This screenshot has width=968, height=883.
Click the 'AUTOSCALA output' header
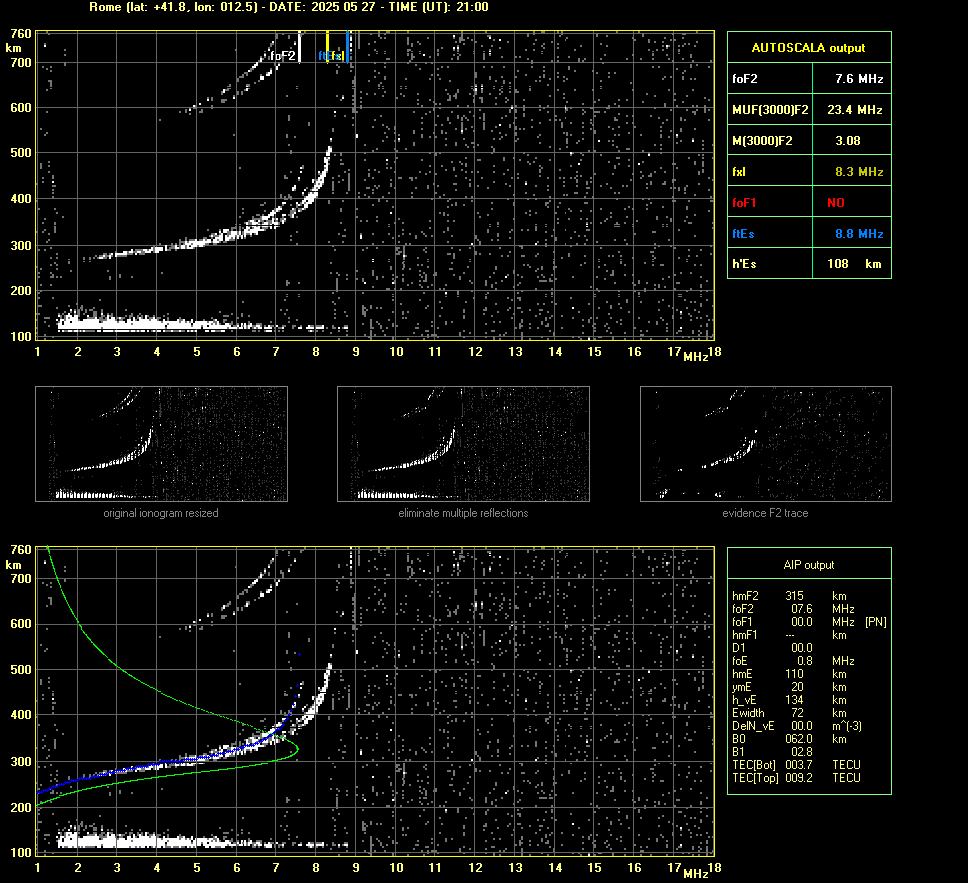click(x=808, y=48)
